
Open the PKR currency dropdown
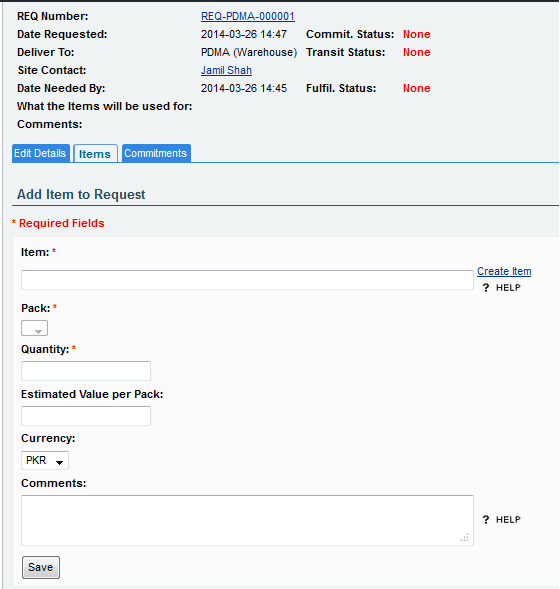point(45,461)
